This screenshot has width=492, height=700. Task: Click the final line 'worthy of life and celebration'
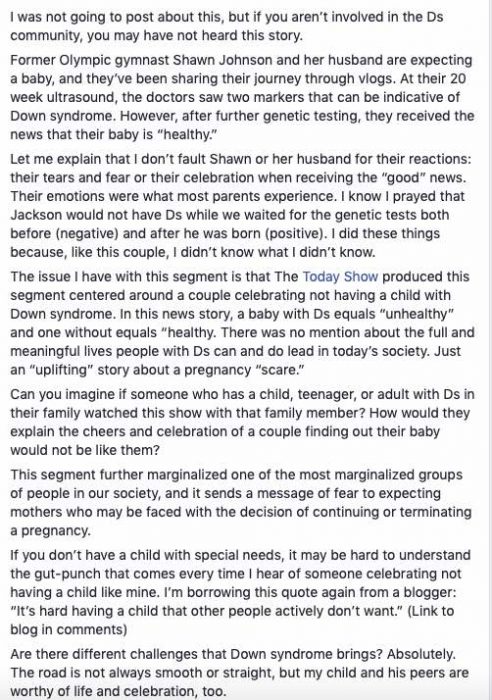[x=118, y=692]
